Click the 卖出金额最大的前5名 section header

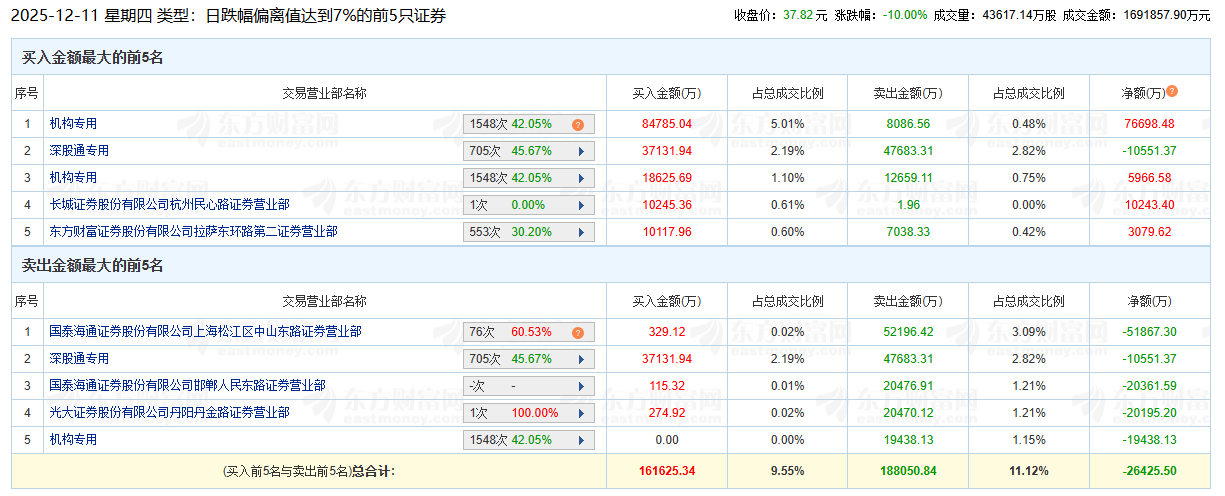[93, 267]
